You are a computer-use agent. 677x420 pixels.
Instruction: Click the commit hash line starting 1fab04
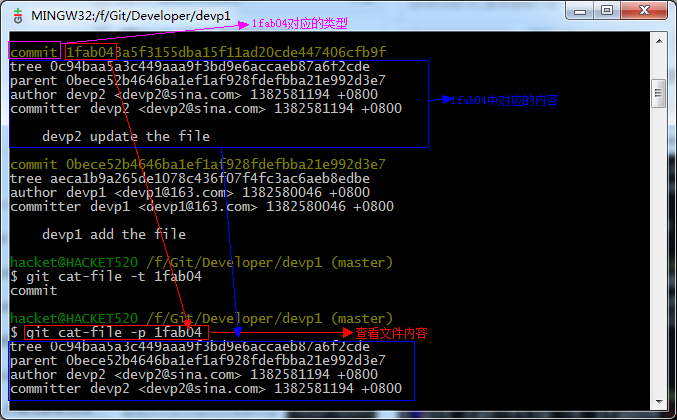click(198, 52)
